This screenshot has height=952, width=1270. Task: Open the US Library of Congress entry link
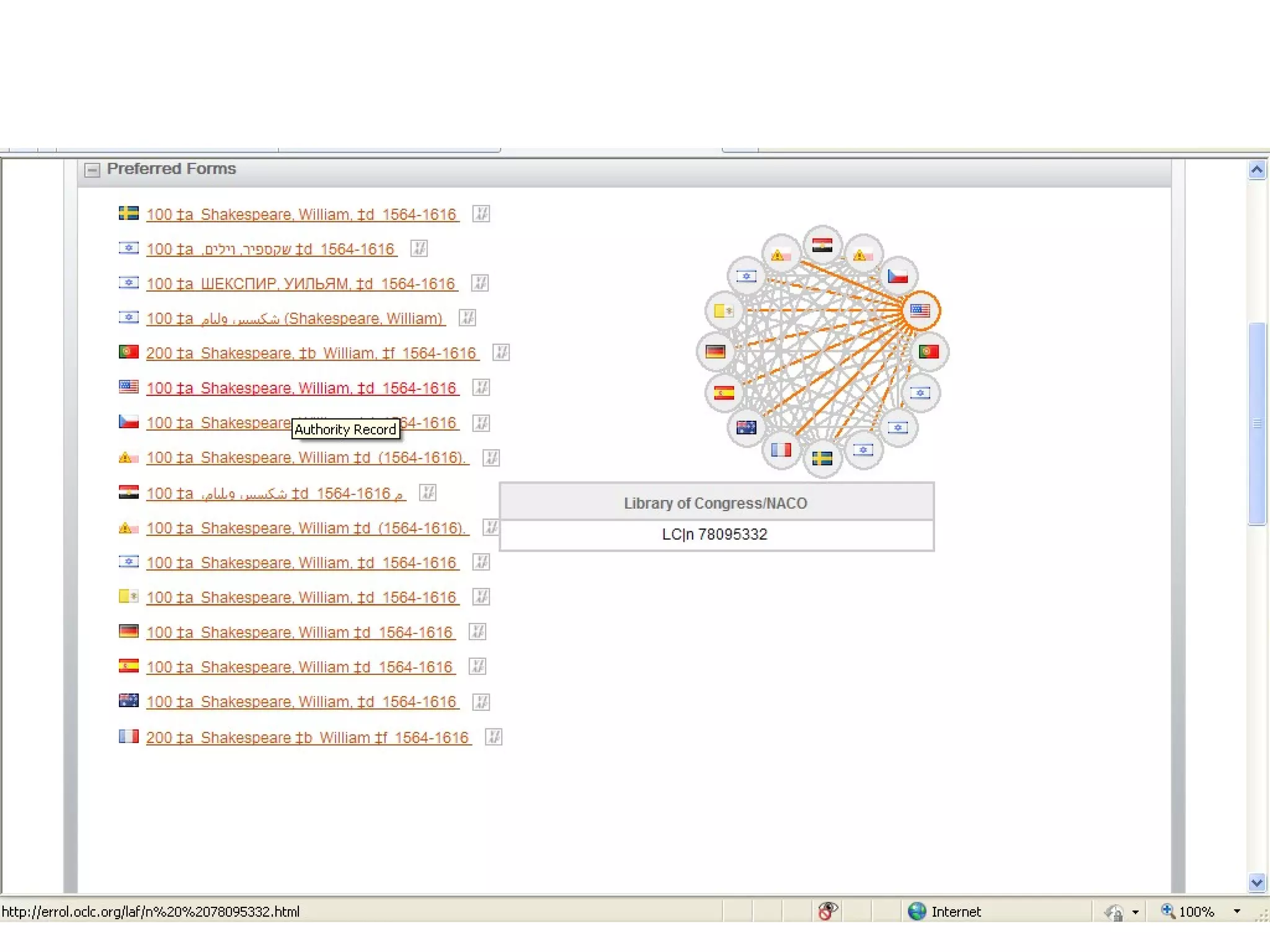click(x=301, y=388)
